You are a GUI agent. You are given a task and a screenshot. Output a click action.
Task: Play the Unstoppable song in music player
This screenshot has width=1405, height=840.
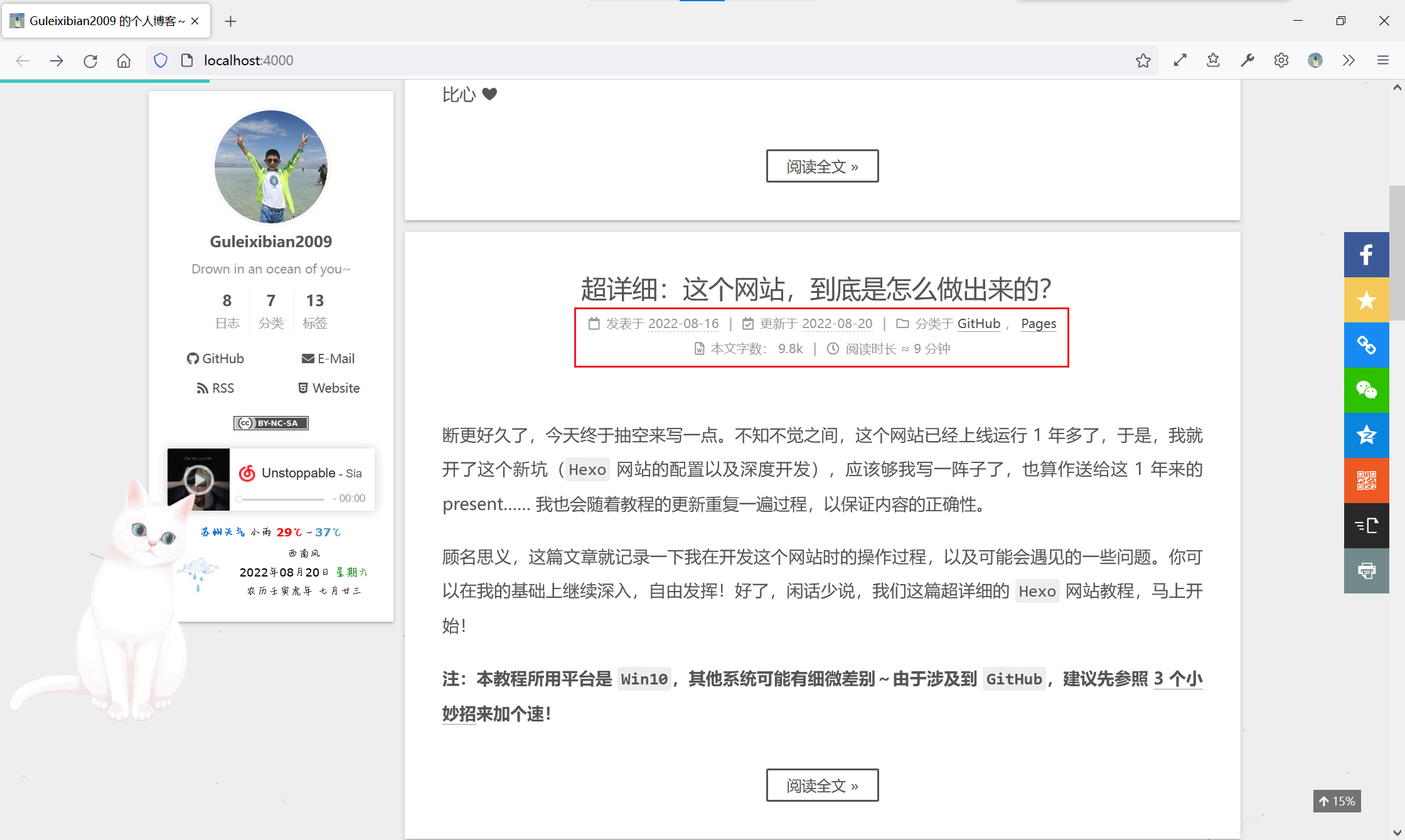198,480
